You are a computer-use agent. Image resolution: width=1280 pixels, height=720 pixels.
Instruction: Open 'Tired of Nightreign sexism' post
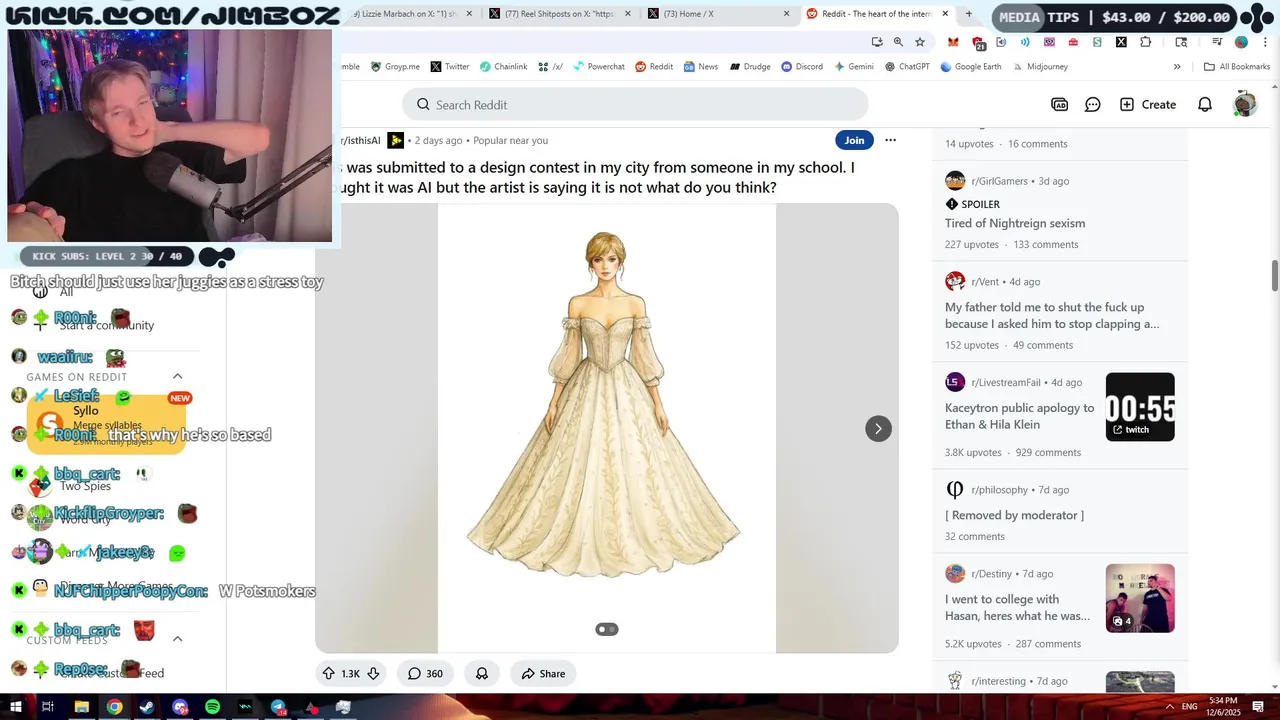pyautogui.click(x=1015, y=223)
